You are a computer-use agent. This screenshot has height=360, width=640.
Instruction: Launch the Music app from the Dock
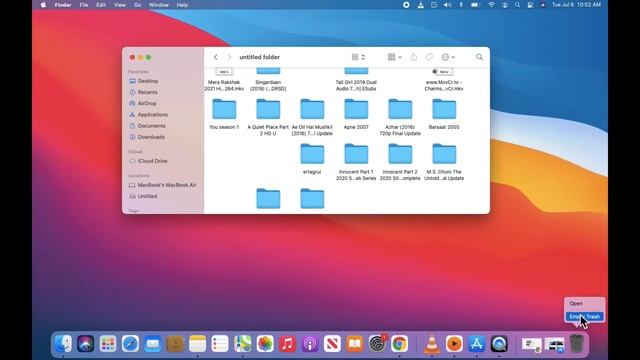(287, 344)
